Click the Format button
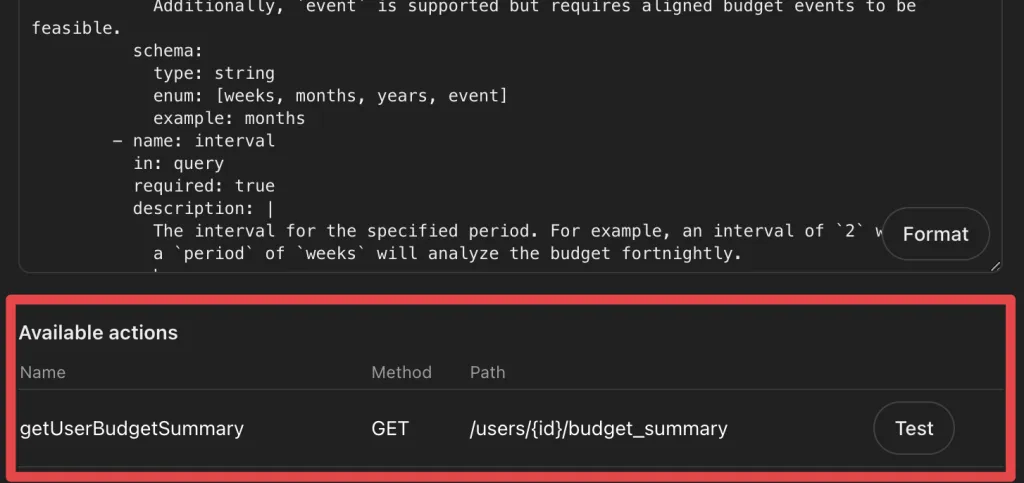Screen dimensions: 1024x483 click(x=935, y=234)
